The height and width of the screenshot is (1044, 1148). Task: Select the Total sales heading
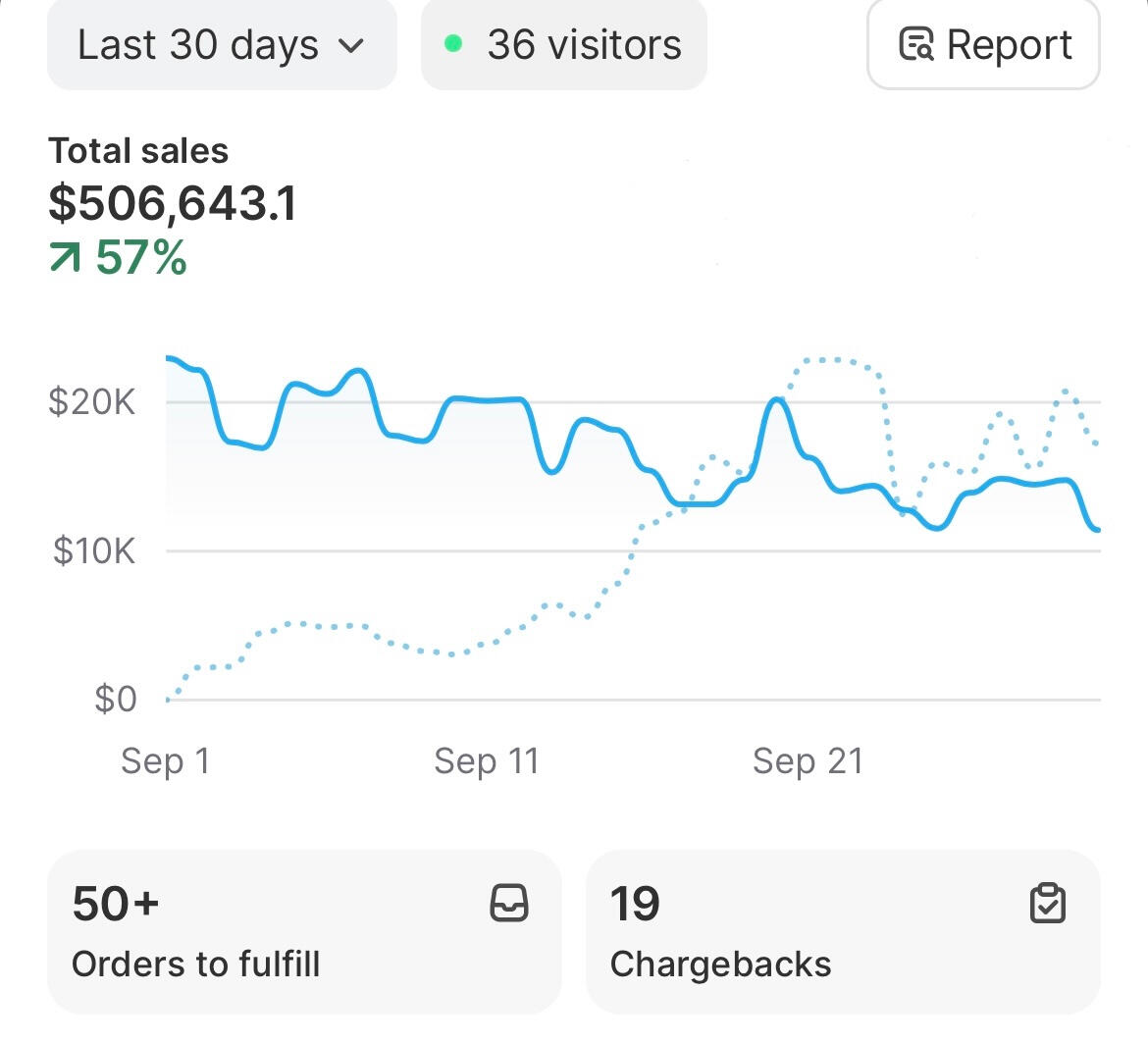[x=138, y=151]
